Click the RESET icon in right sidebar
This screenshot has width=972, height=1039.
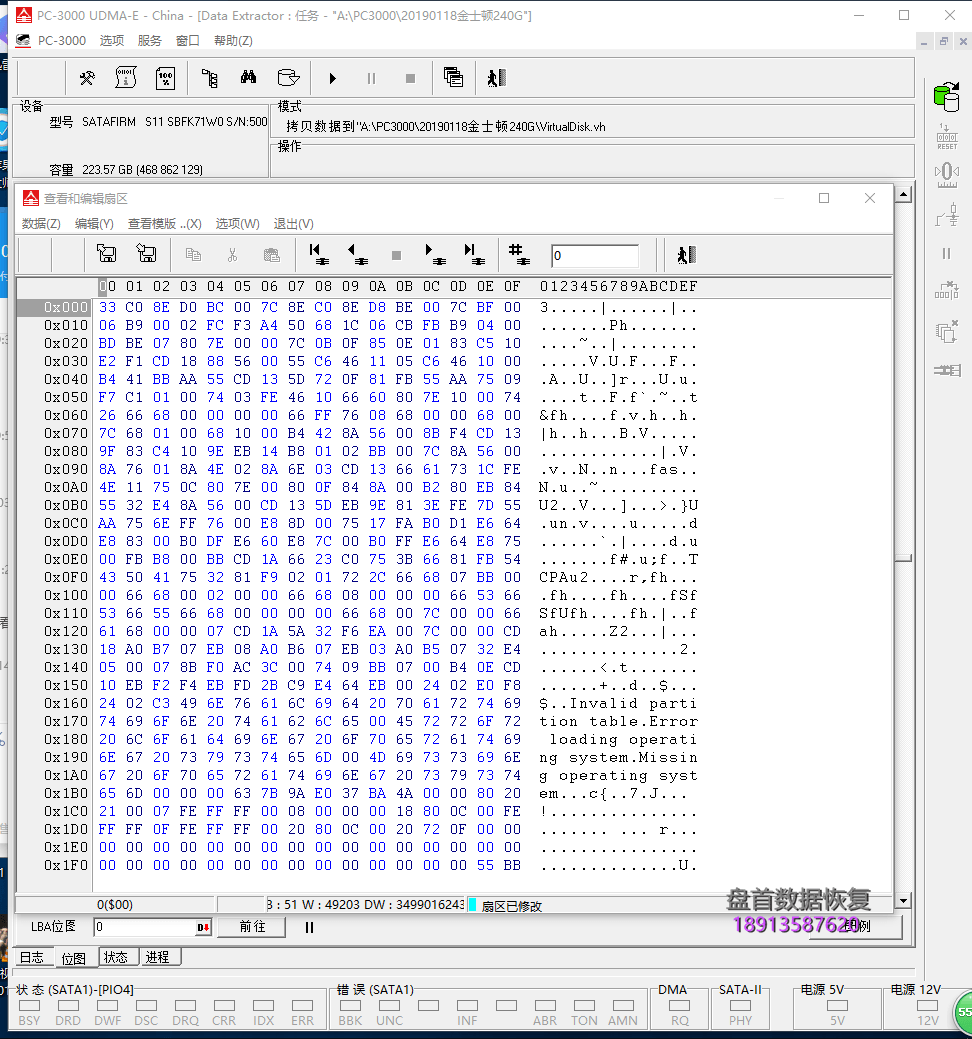[x=947, y=137]
